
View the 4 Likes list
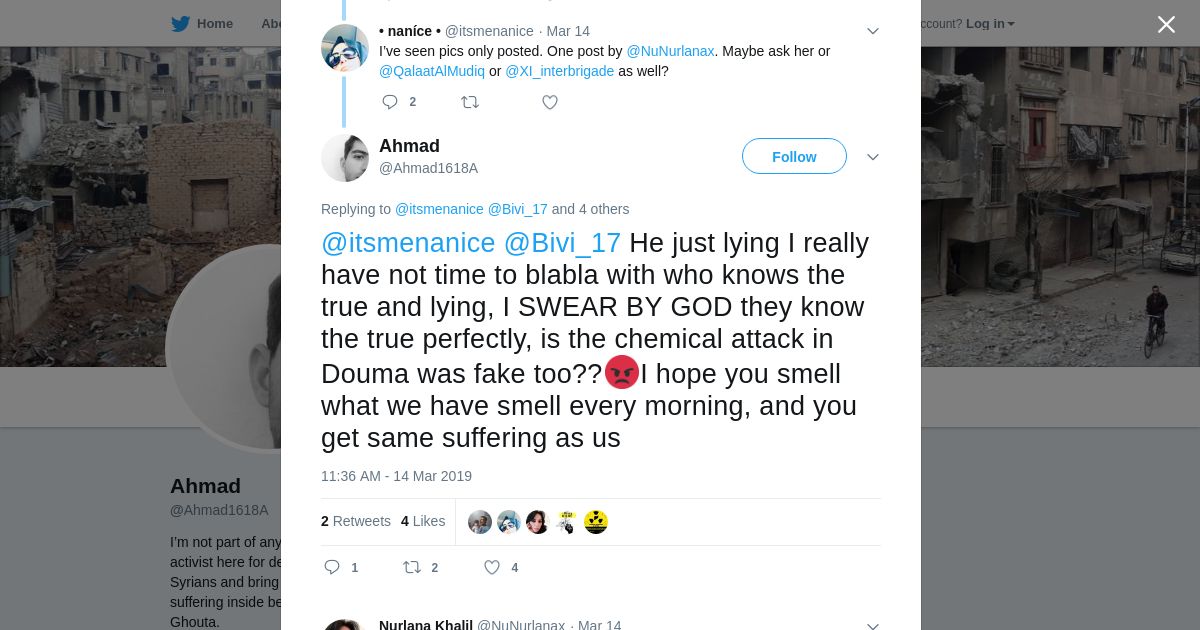tap(423, 521)
